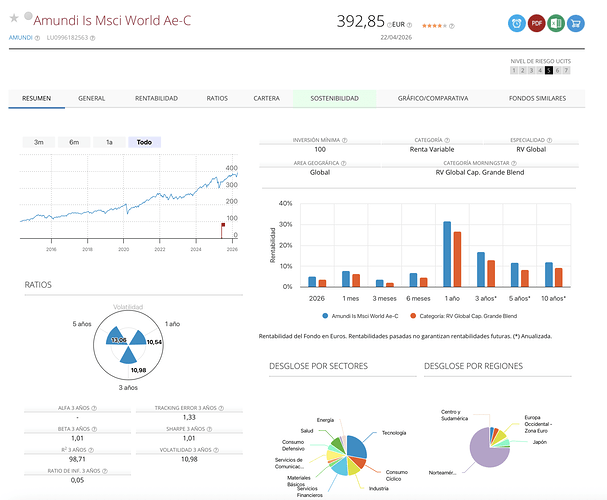Toggle Amundi Is Msci World Ae-C legend series

point(360,316)
